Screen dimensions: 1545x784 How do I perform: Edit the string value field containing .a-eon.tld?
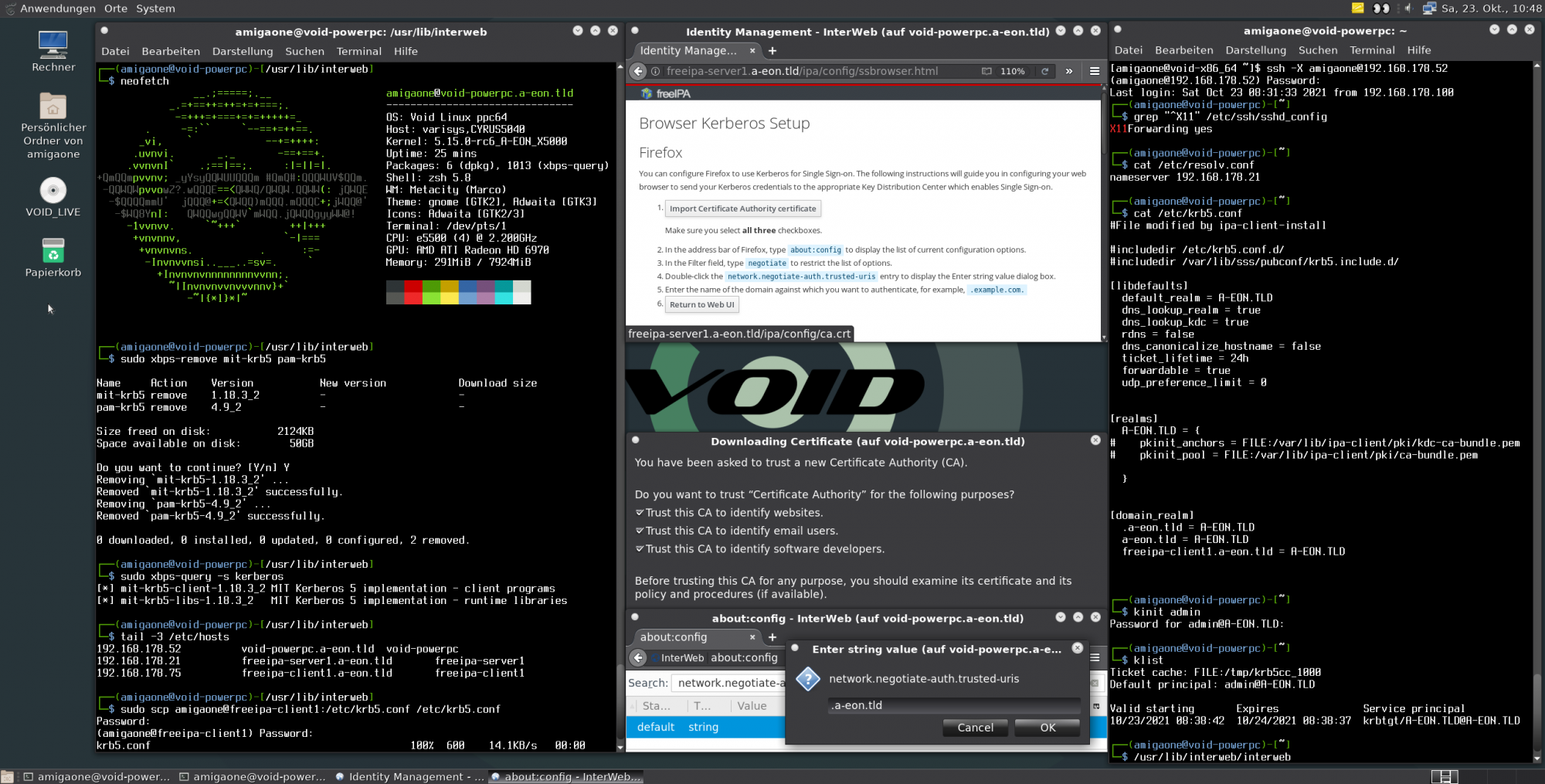point(954,705)
